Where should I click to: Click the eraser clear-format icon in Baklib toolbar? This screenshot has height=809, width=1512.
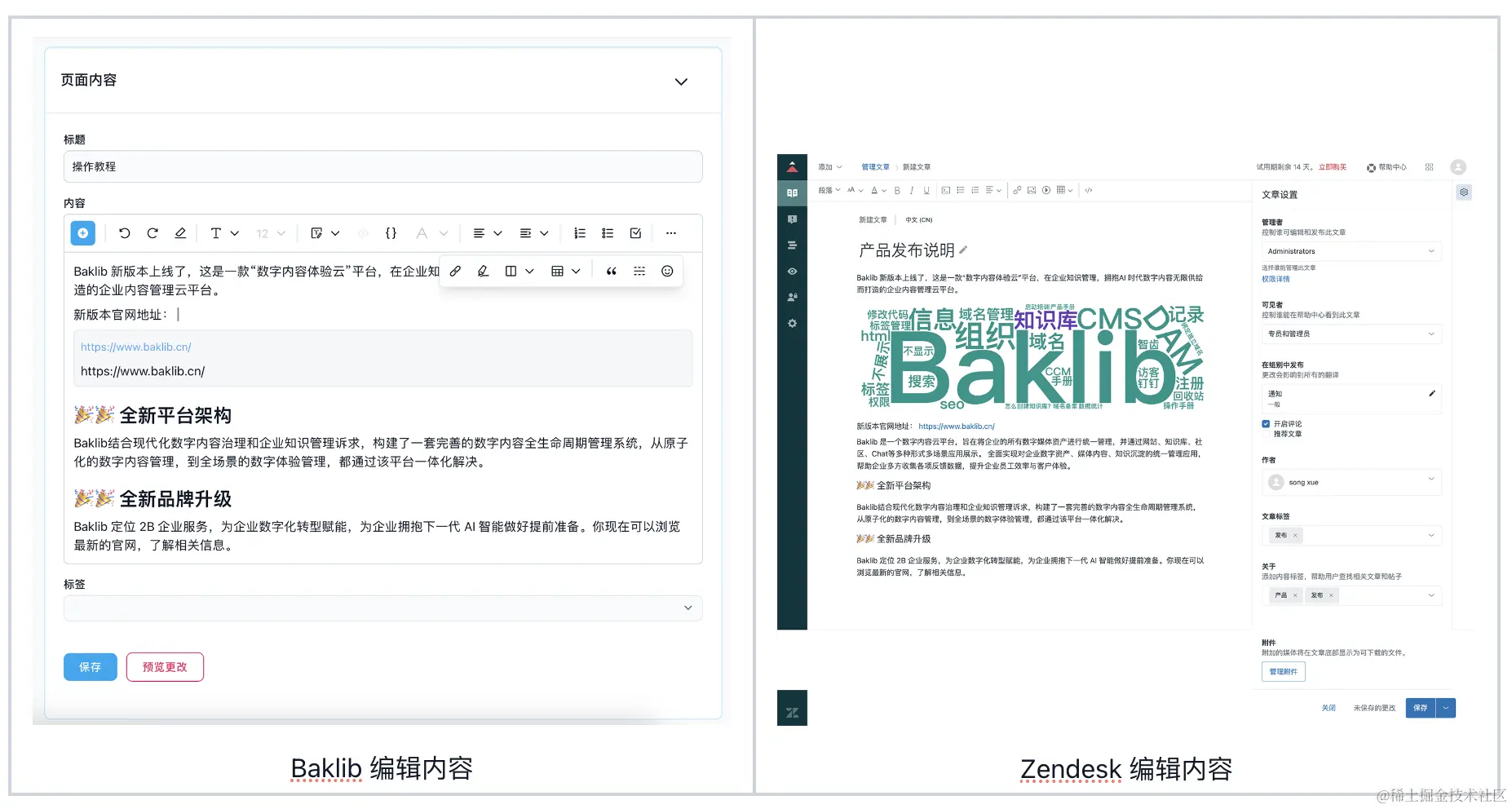click(x=180, y=233)
